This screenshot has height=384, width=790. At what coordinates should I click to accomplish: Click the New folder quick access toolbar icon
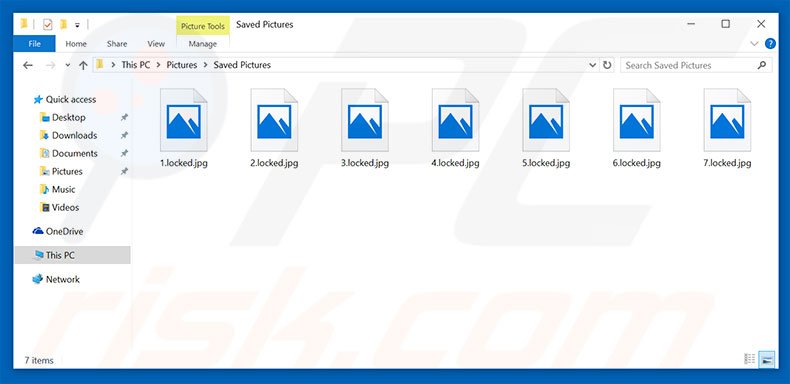click(x=63, y=24)
